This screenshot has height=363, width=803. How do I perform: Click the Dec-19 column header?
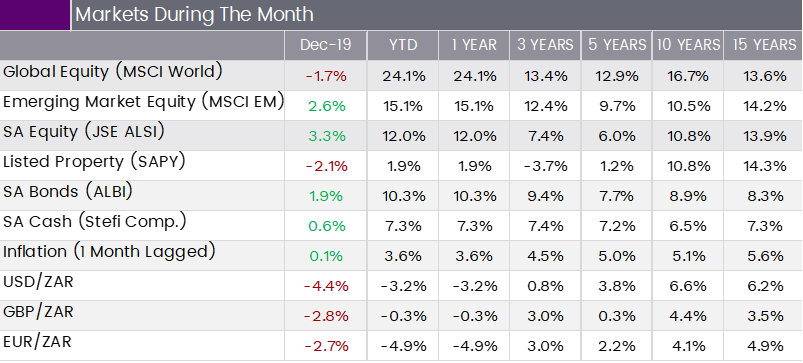[325, 45]
